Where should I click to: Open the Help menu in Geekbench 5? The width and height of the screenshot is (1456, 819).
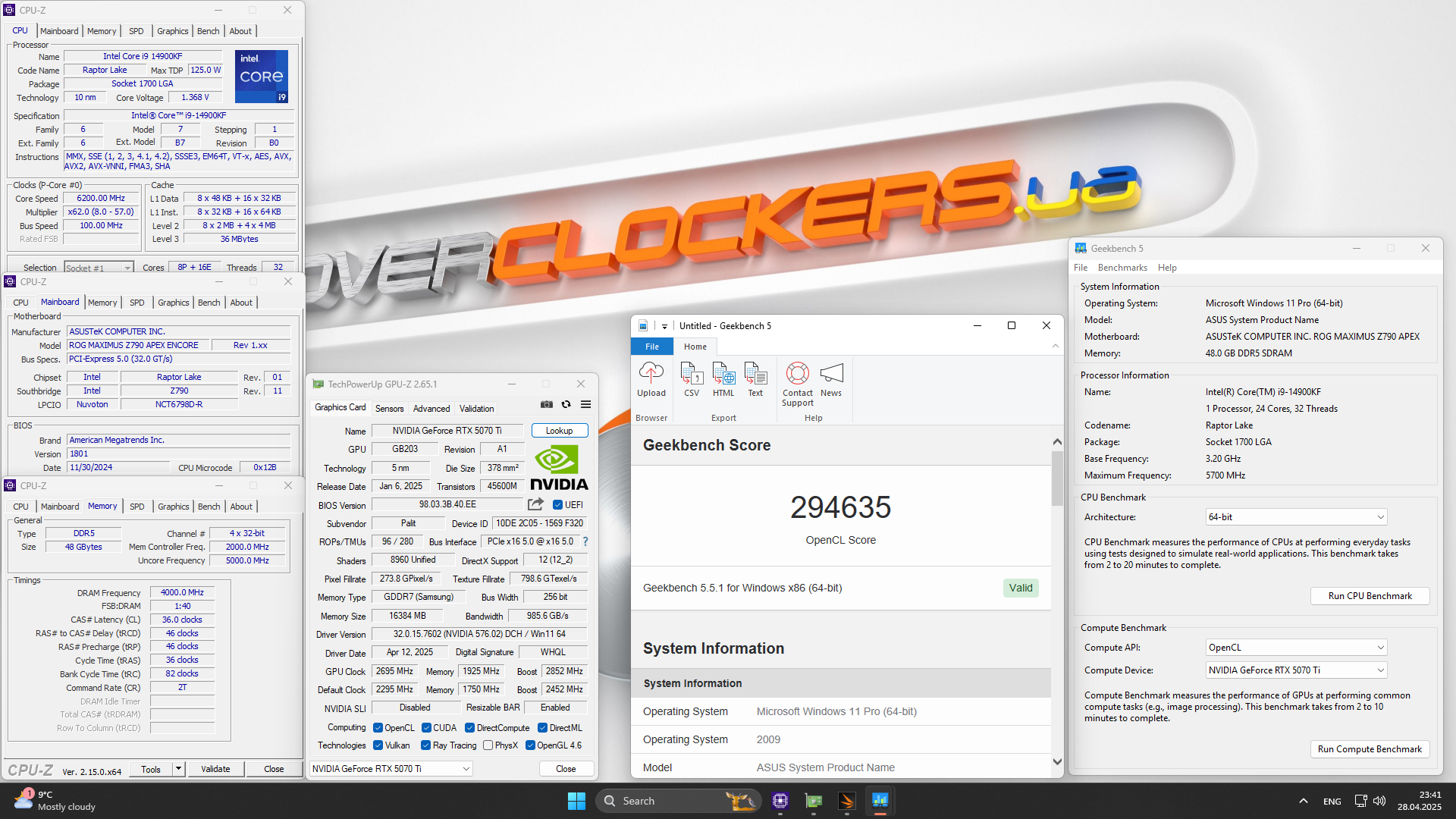(1167, 268)
